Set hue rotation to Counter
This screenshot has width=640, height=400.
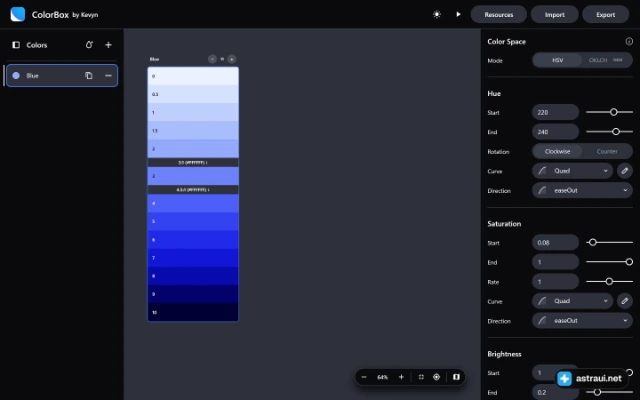tap(607, 151)
